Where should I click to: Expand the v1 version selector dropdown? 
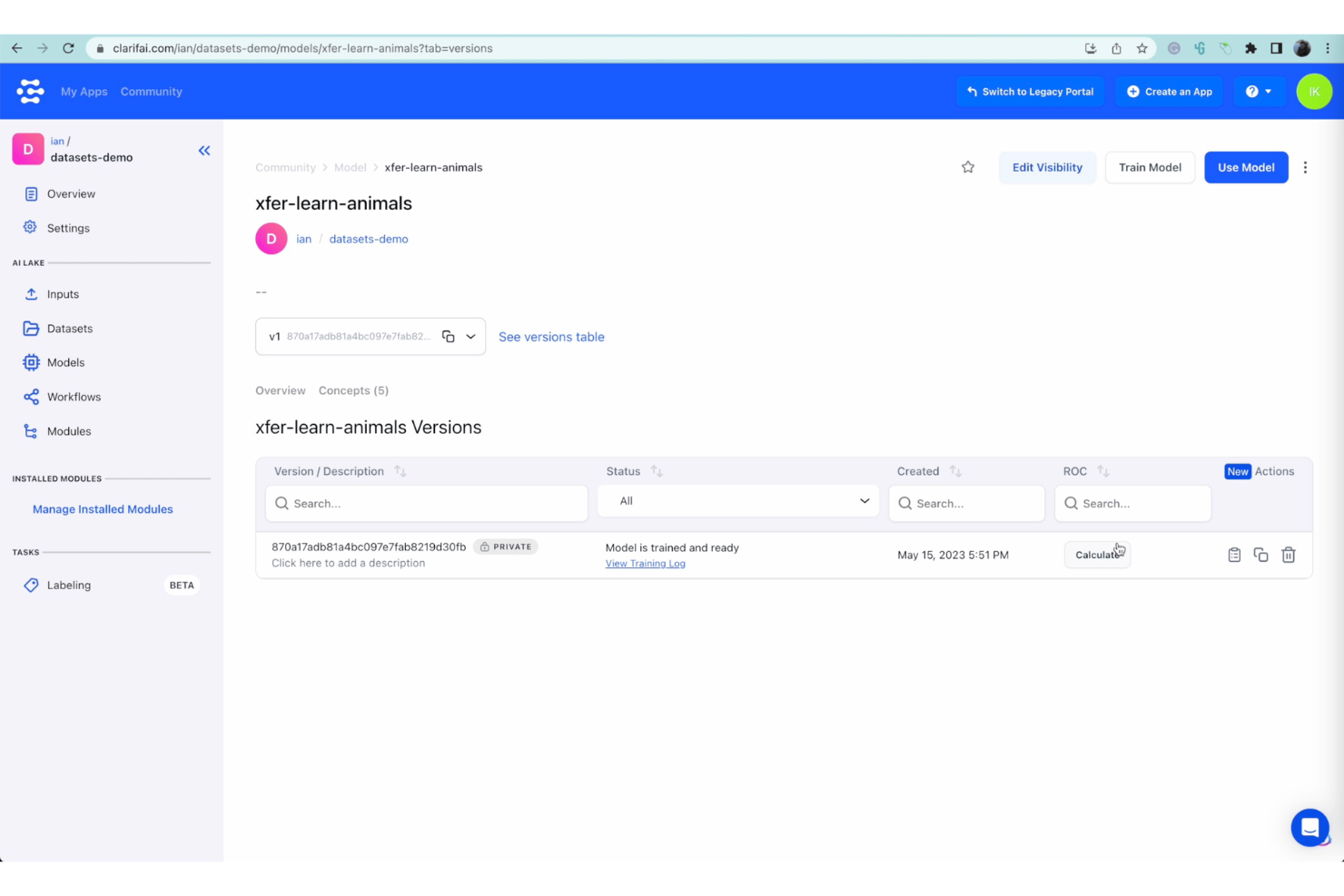470,337
